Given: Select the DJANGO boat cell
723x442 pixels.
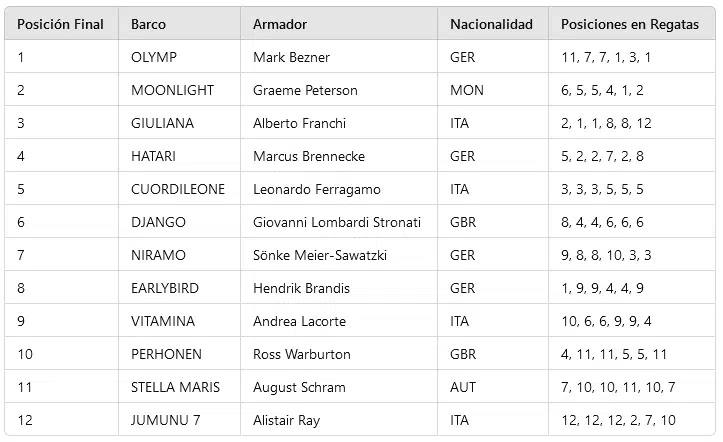Looking at the screenshot, I should pos(158,222).
